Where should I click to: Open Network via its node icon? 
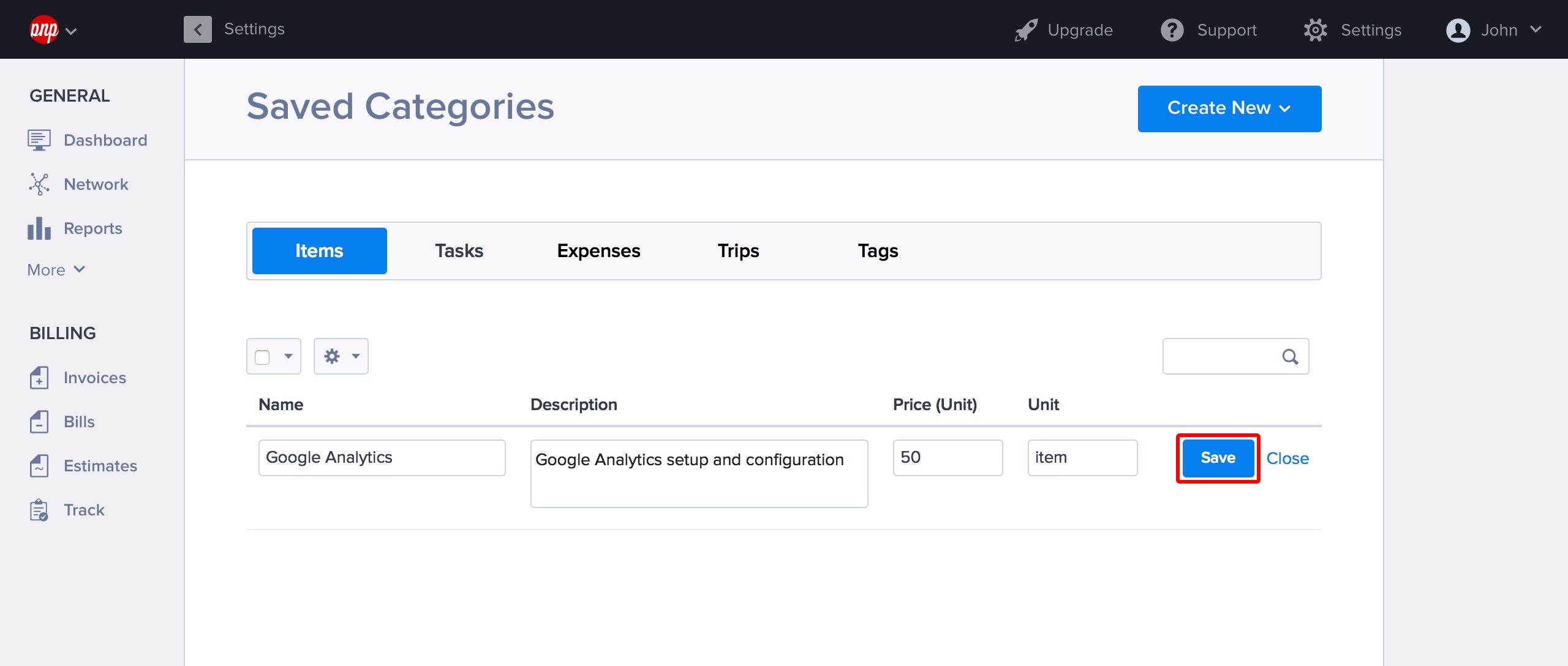[x=39, y=184]
